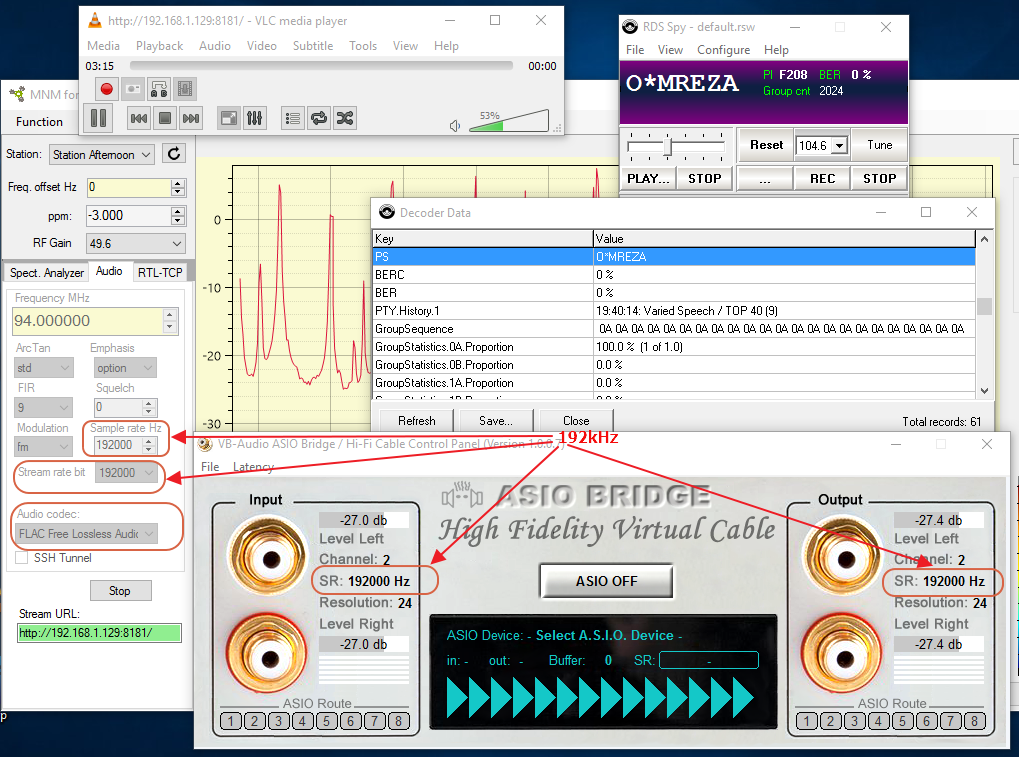The width and height of the screenshot is (1019, 757).
Task: Toggle VLC fullscreen mode
Action: tap(228, 118)
